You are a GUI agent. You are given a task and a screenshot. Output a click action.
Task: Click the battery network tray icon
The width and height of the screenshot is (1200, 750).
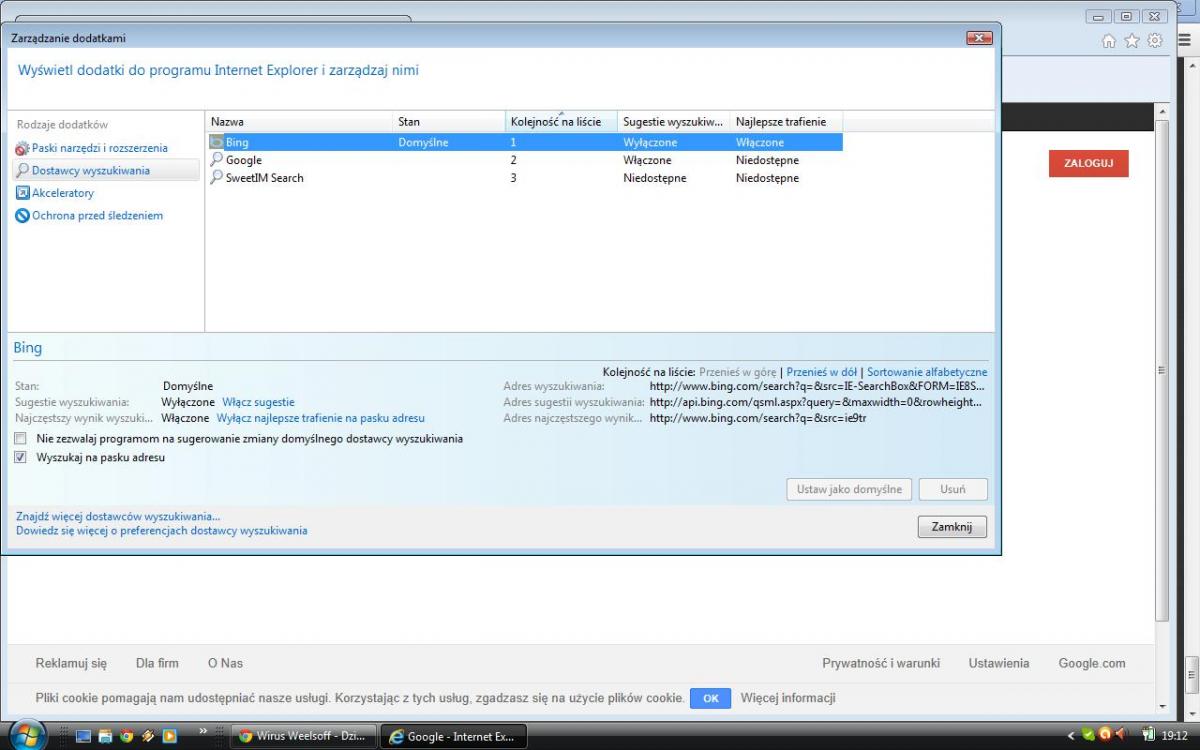pyautogui.click(x=1149, y=735)
